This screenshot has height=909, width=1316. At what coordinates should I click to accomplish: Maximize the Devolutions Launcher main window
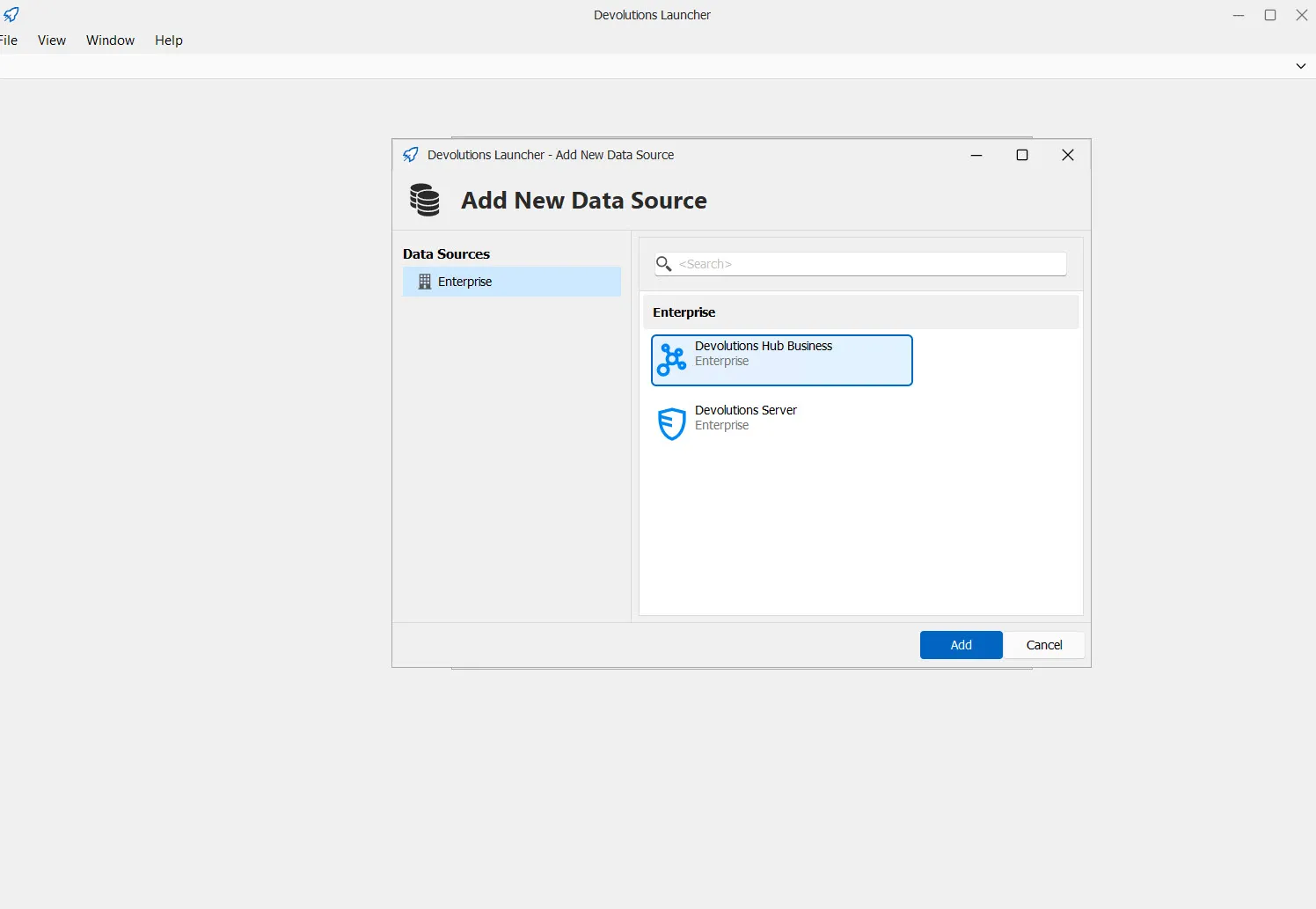(1270, 15)
